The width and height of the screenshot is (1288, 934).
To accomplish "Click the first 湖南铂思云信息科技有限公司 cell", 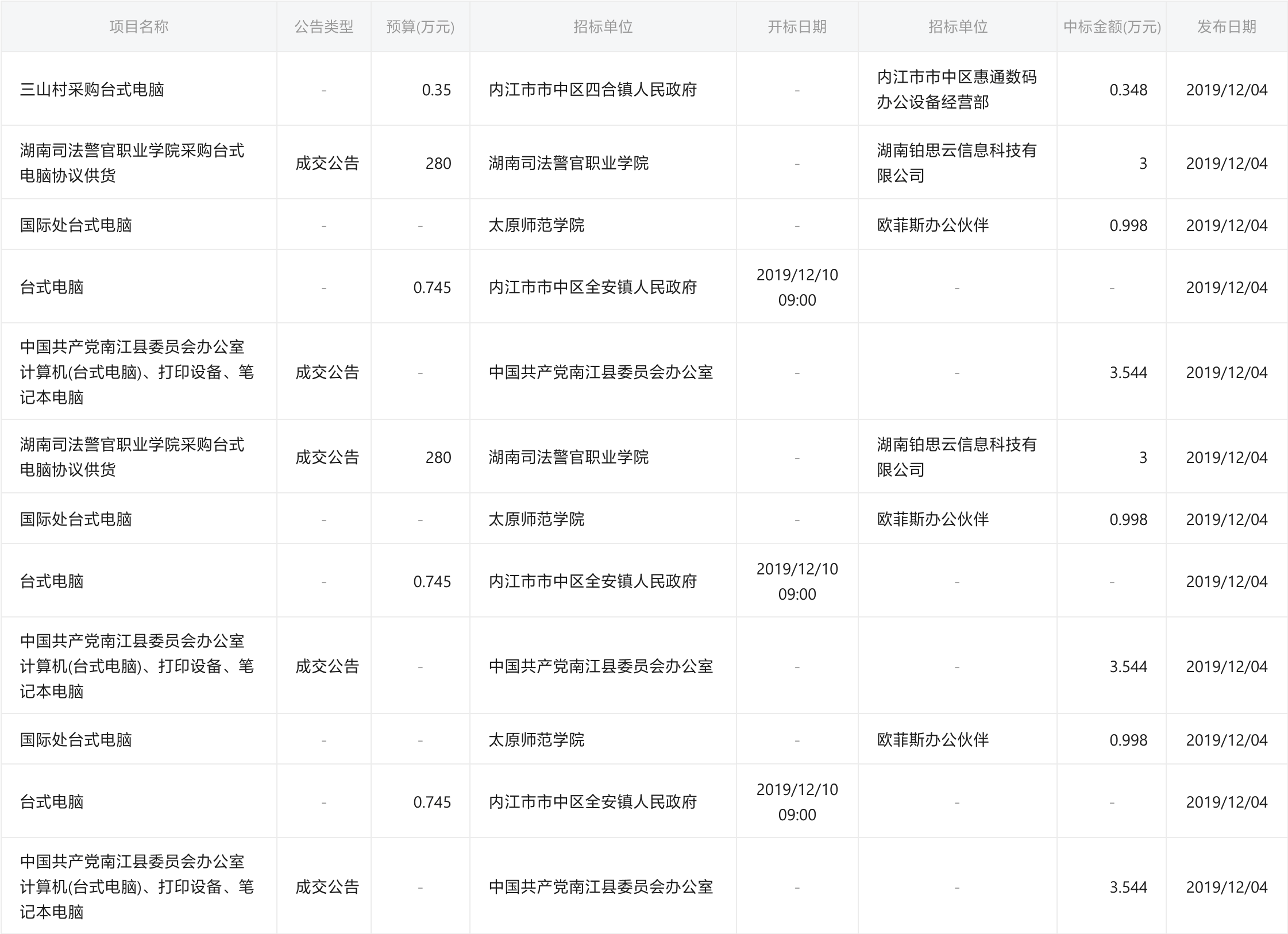I will pyautogui.click(x=957, y=163).
